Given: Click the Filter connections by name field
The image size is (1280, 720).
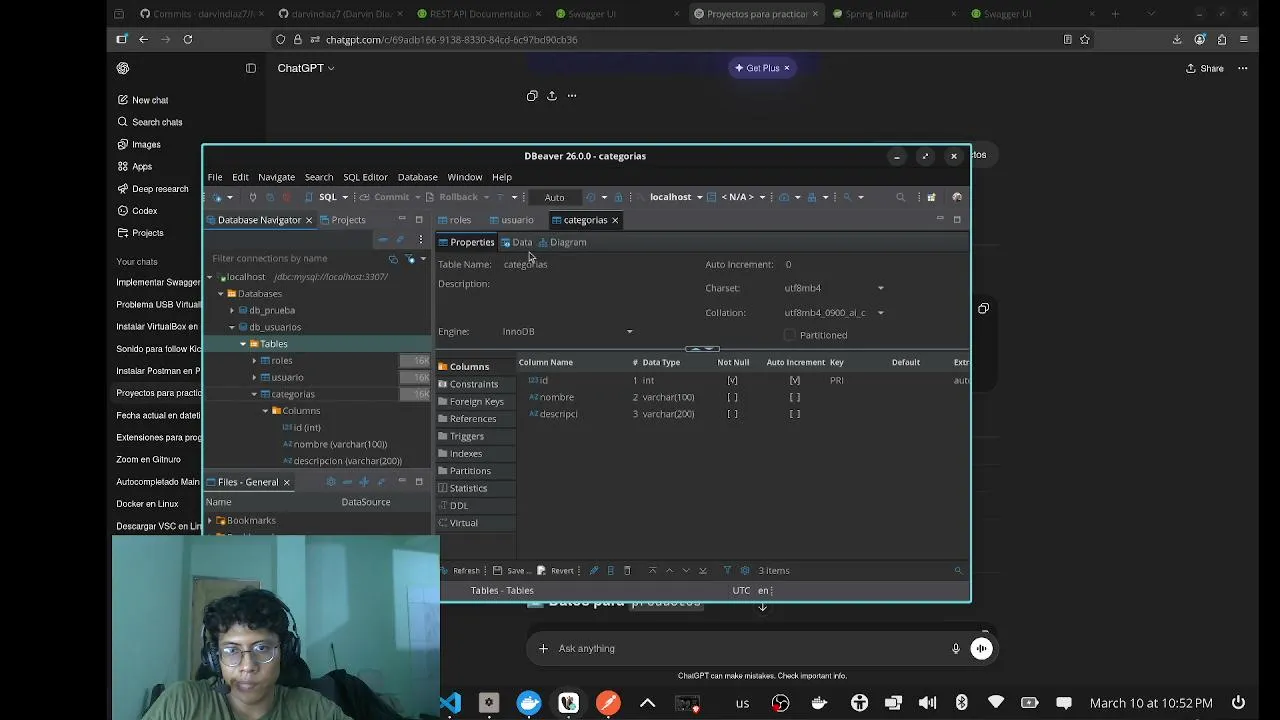Looking at the screenshot, I should pyautogui.click(x=295, y=258).
